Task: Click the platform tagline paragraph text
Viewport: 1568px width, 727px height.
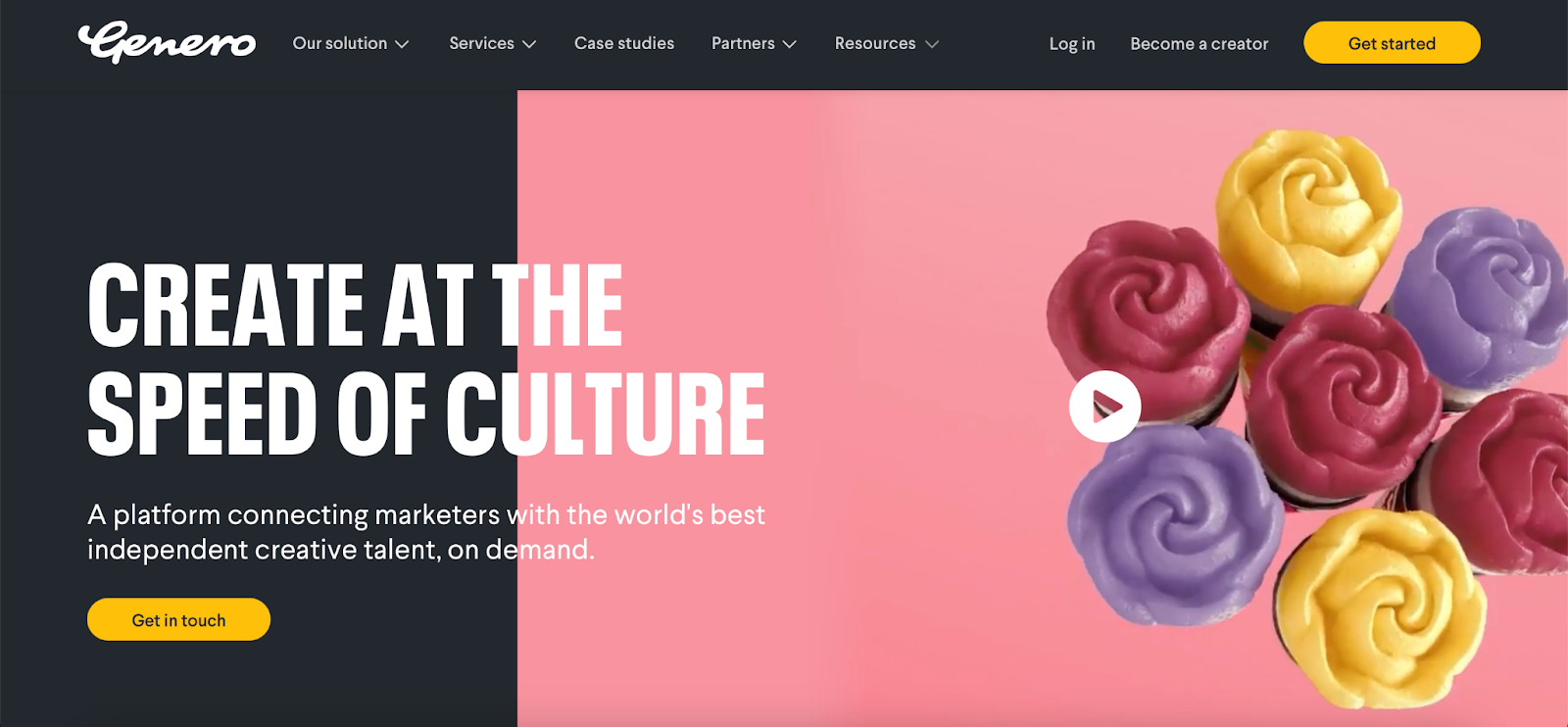Action: coord(426,532)
